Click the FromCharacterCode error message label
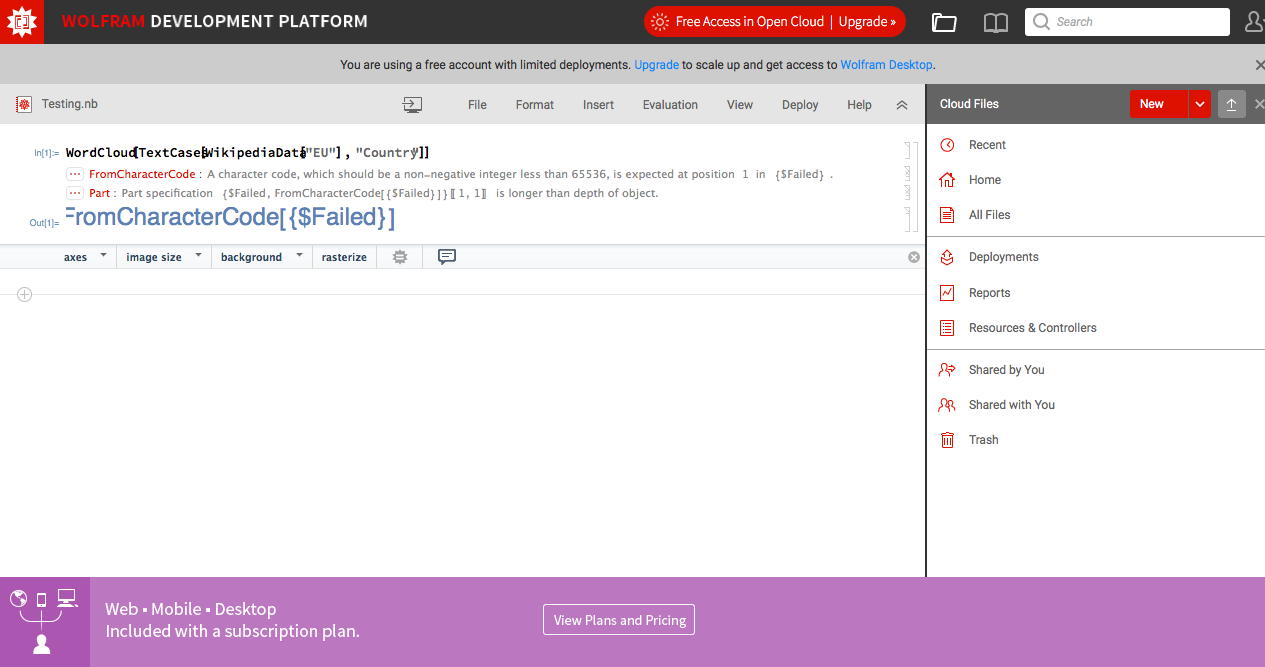 pos(142,174)
